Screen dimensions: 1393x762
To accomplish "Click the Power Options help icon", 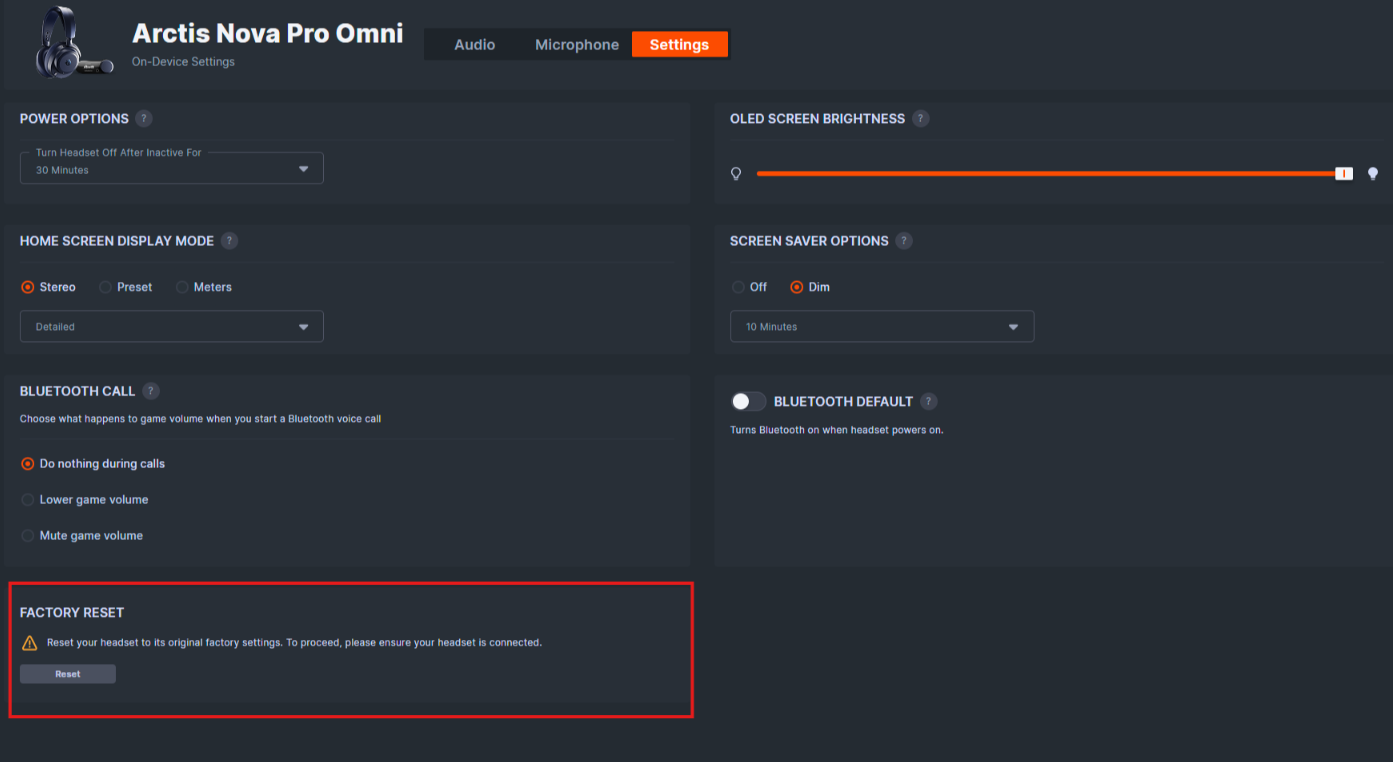I will coord(144,119).
